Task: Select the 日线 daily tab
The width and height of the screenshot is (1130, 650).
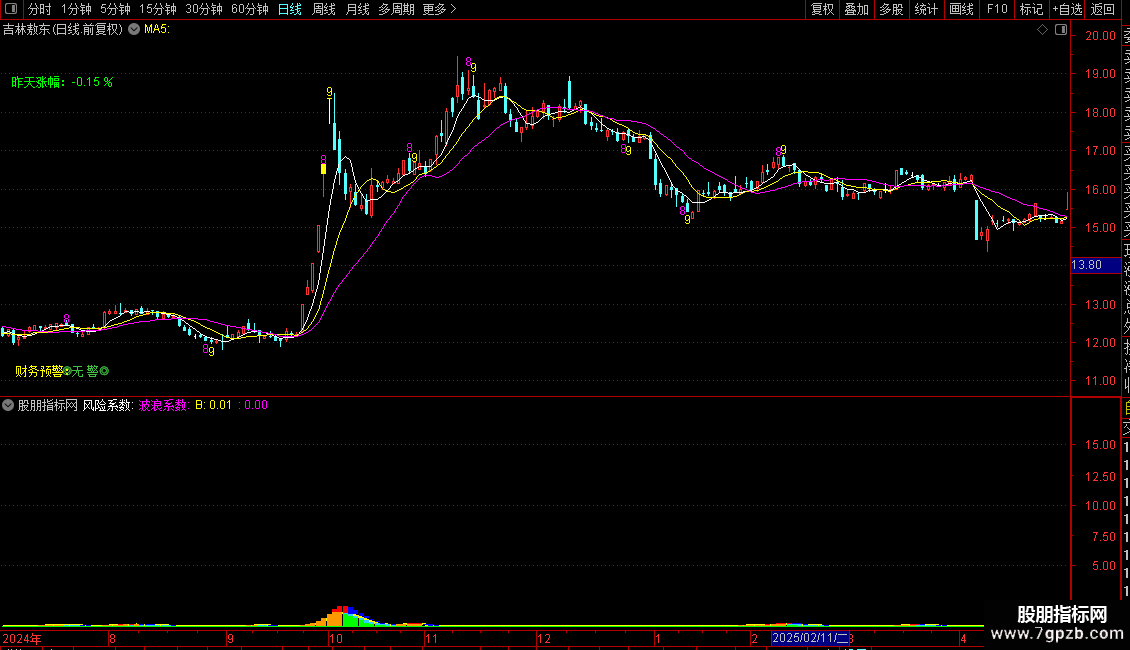Action: coord(290,9)
